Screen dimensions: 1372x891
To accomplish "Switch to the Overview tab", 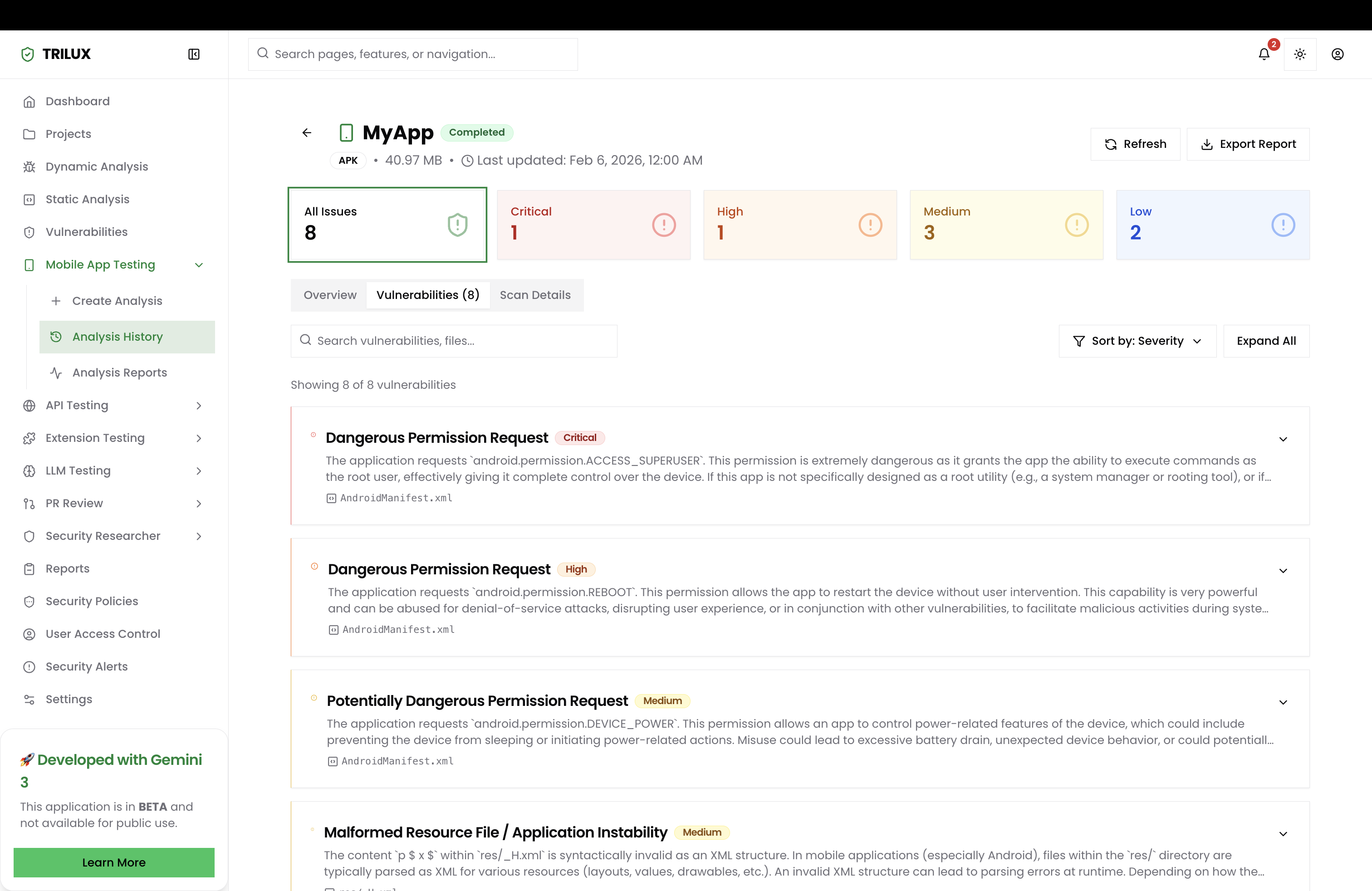I will tap(330, 295).
